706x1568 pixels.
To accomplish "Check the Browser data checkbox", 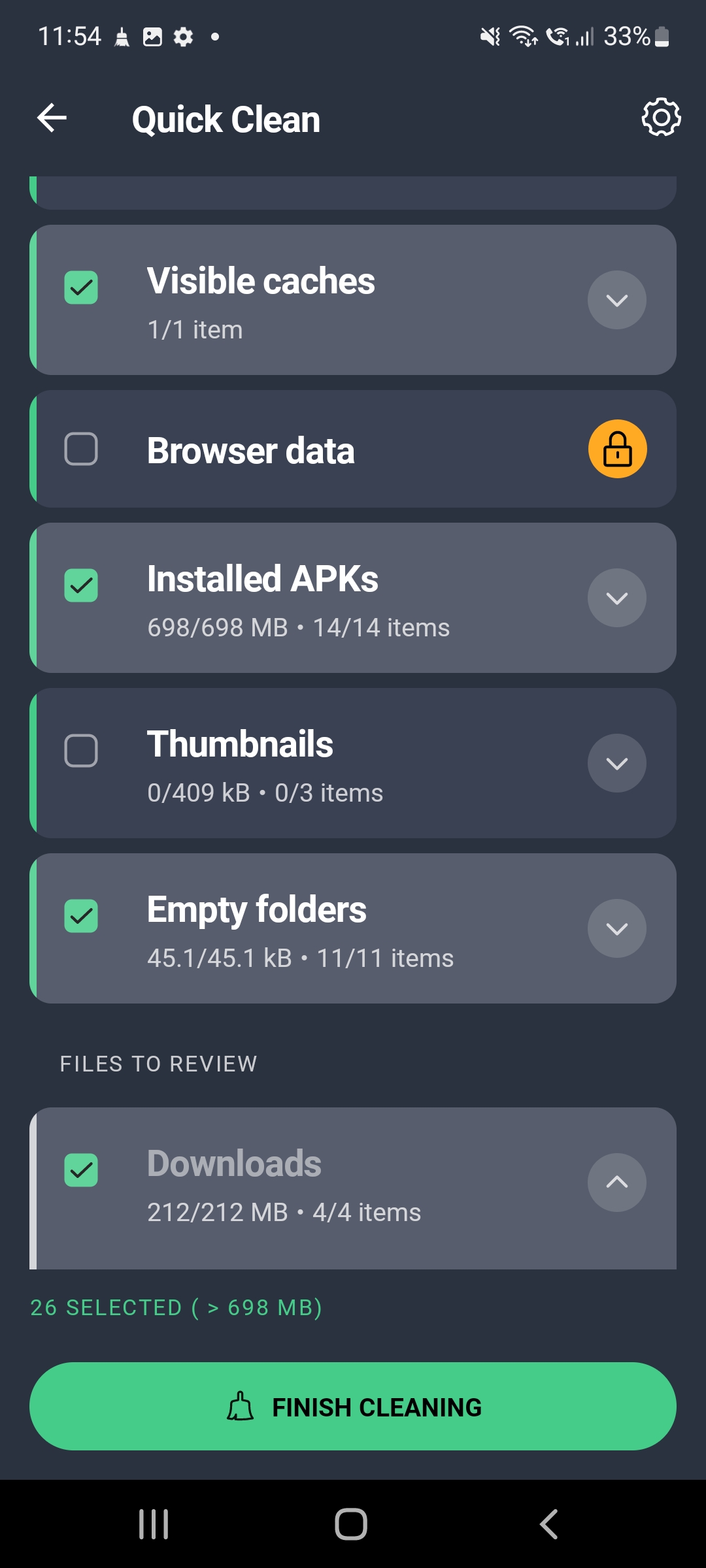I will (81, 449).
